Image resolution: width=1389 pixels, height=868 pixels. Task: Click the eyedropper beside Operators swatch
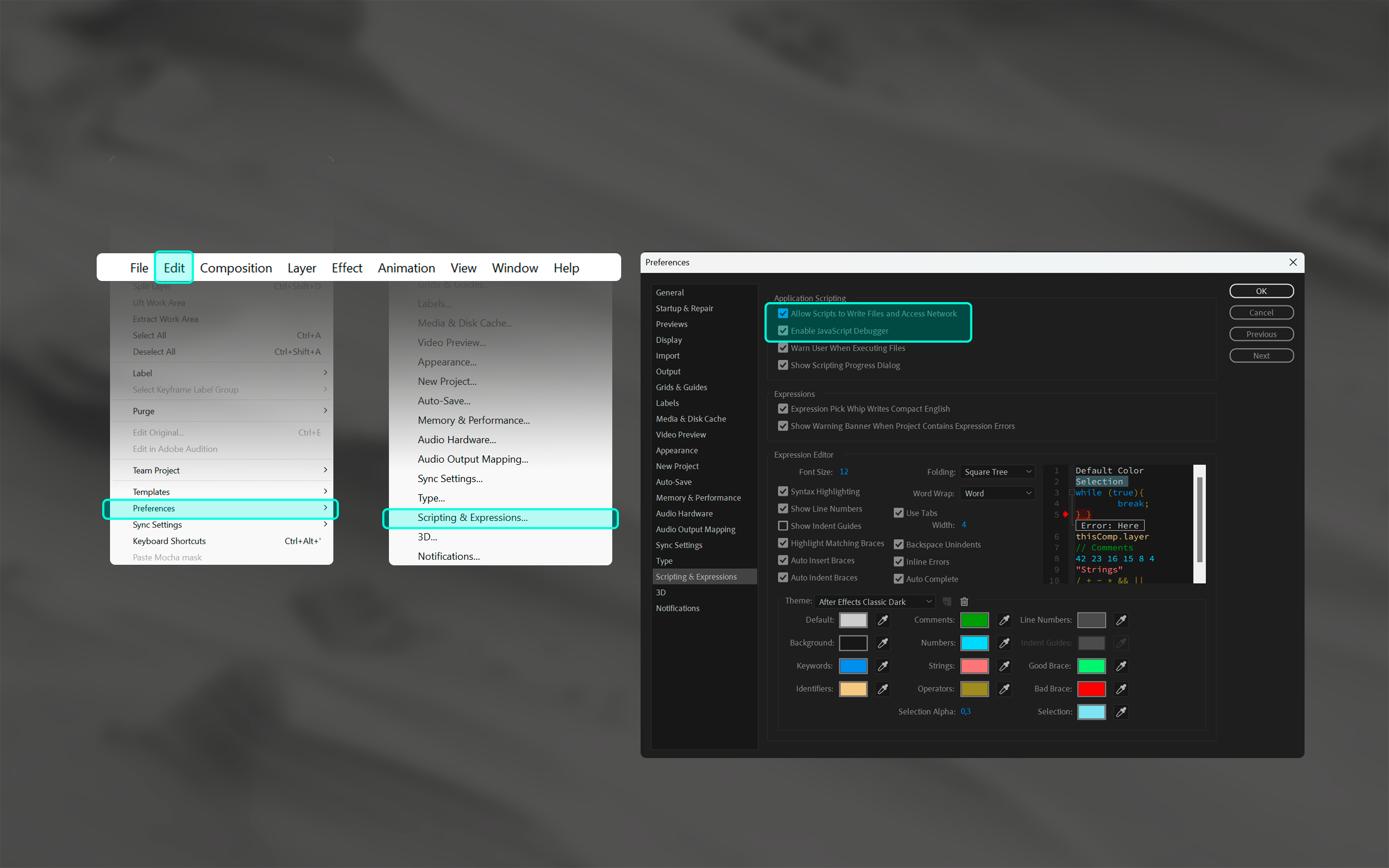tap(1005, 689)
